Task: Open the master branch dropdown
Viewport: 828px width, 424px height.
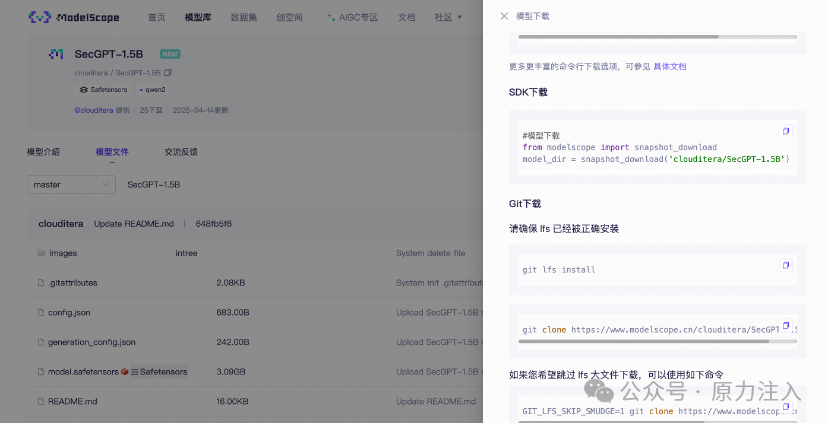Action: [71, 184]
